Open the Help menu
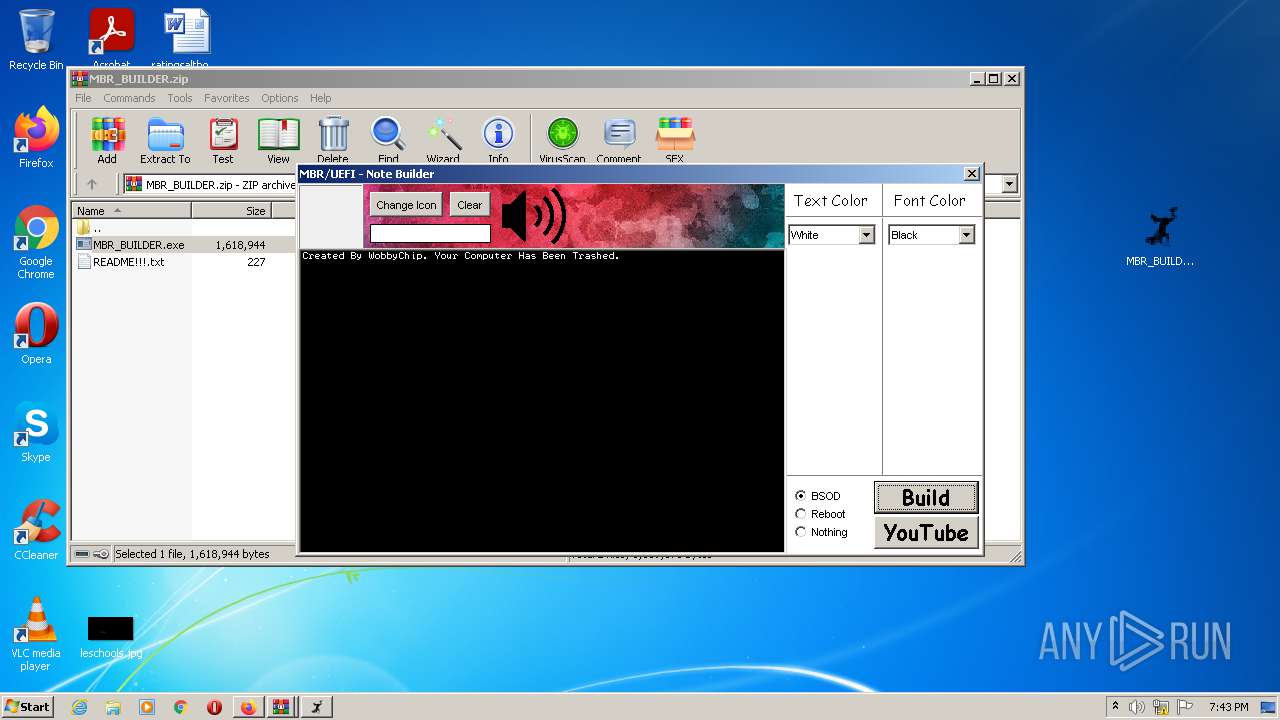Screen dimensions: 1280x720 pyautogui.click(x=320, y=98)
